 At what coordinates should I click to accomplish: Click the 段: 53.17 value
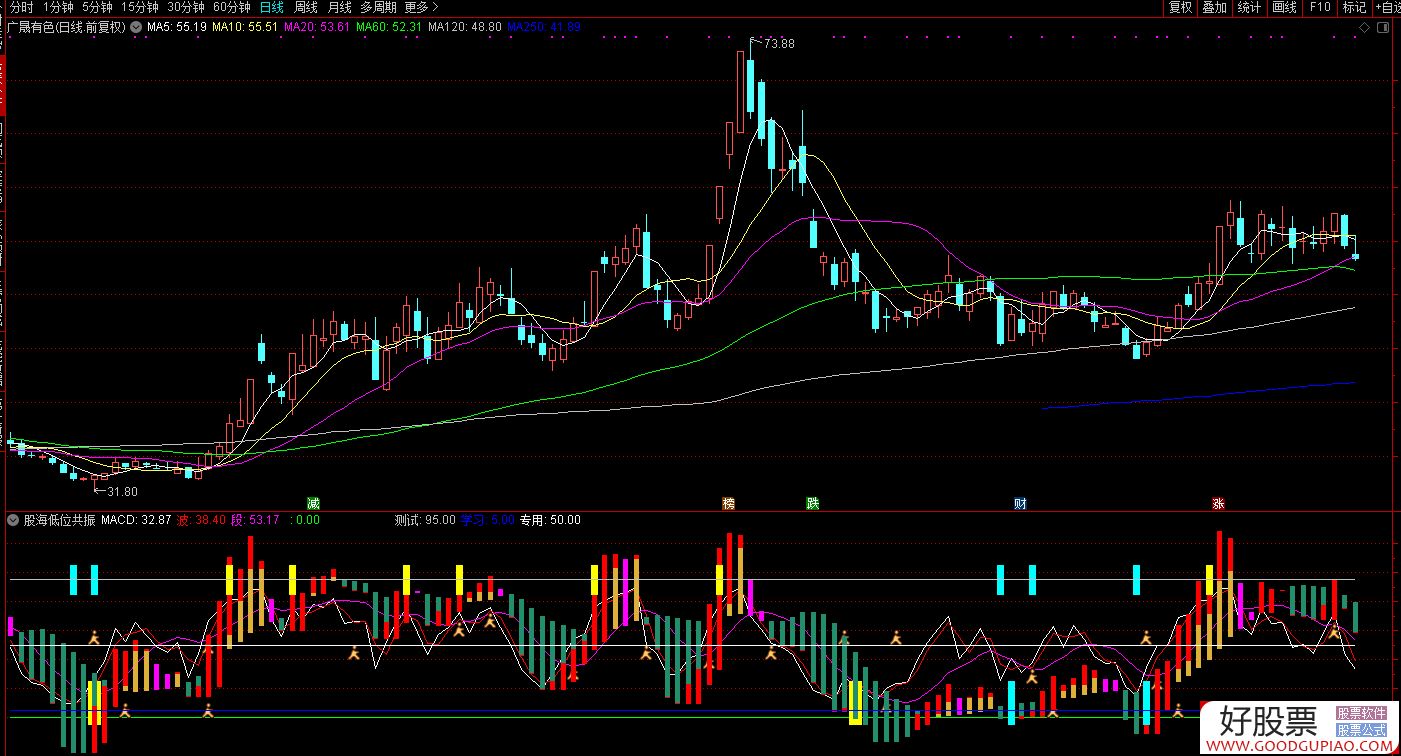tap(255, 520)
